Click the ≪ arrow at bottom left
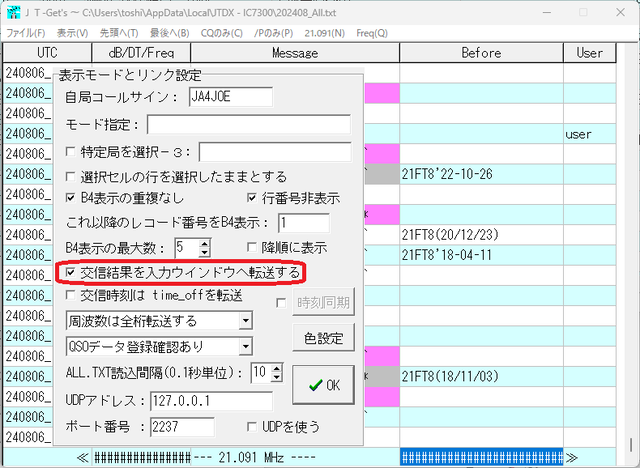The width and height of the screenshot is (640, 468). pyautogui.click(x=82, y=457)
